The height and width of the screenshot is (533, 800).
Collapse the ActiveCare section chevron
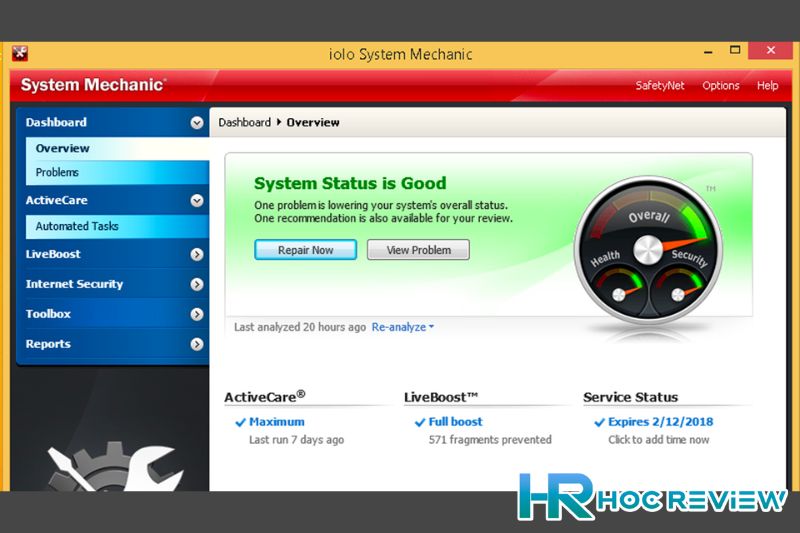pos(197,200)
